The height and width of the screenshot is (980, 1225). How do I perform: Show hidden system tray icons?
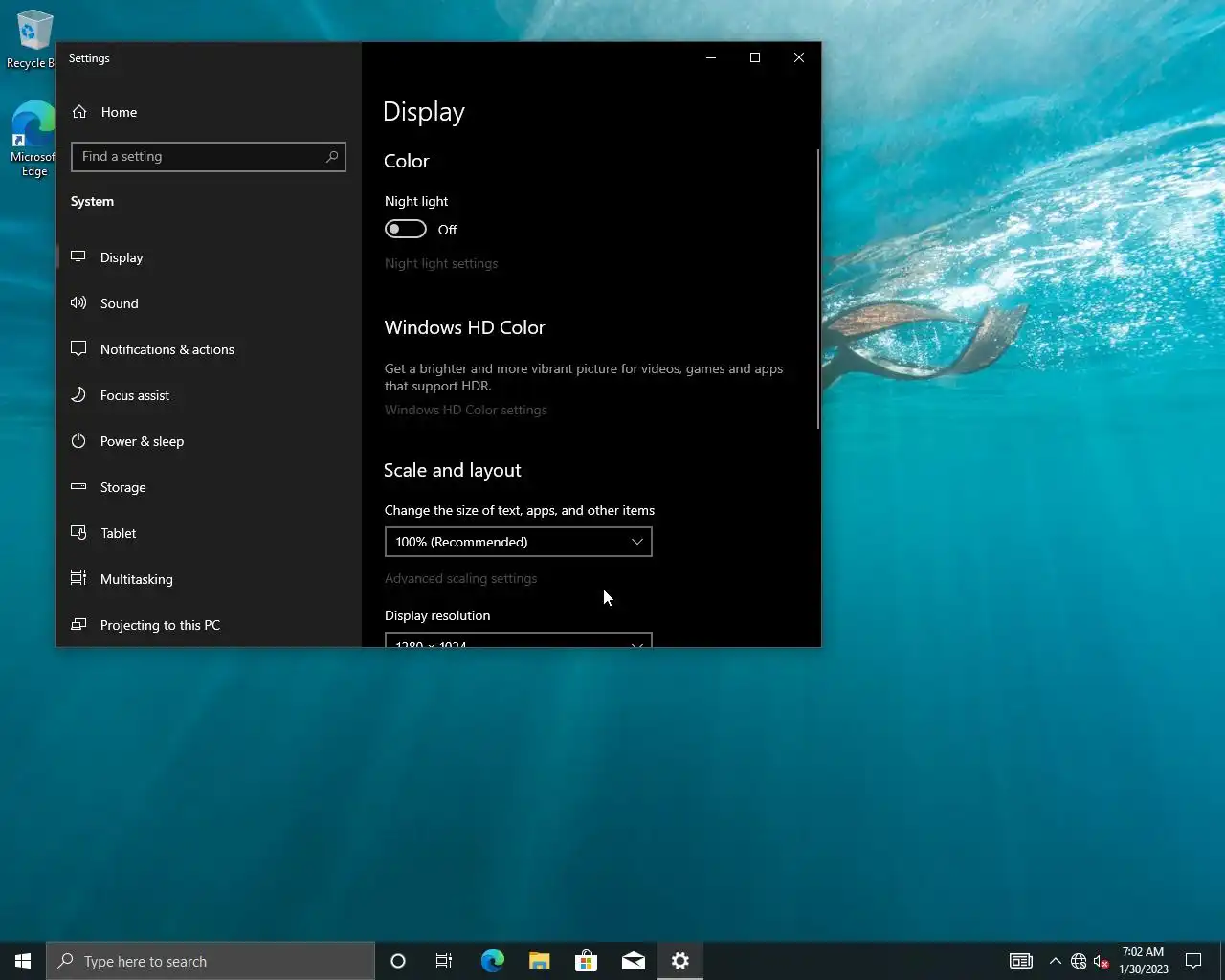(x=1055, y=961)
